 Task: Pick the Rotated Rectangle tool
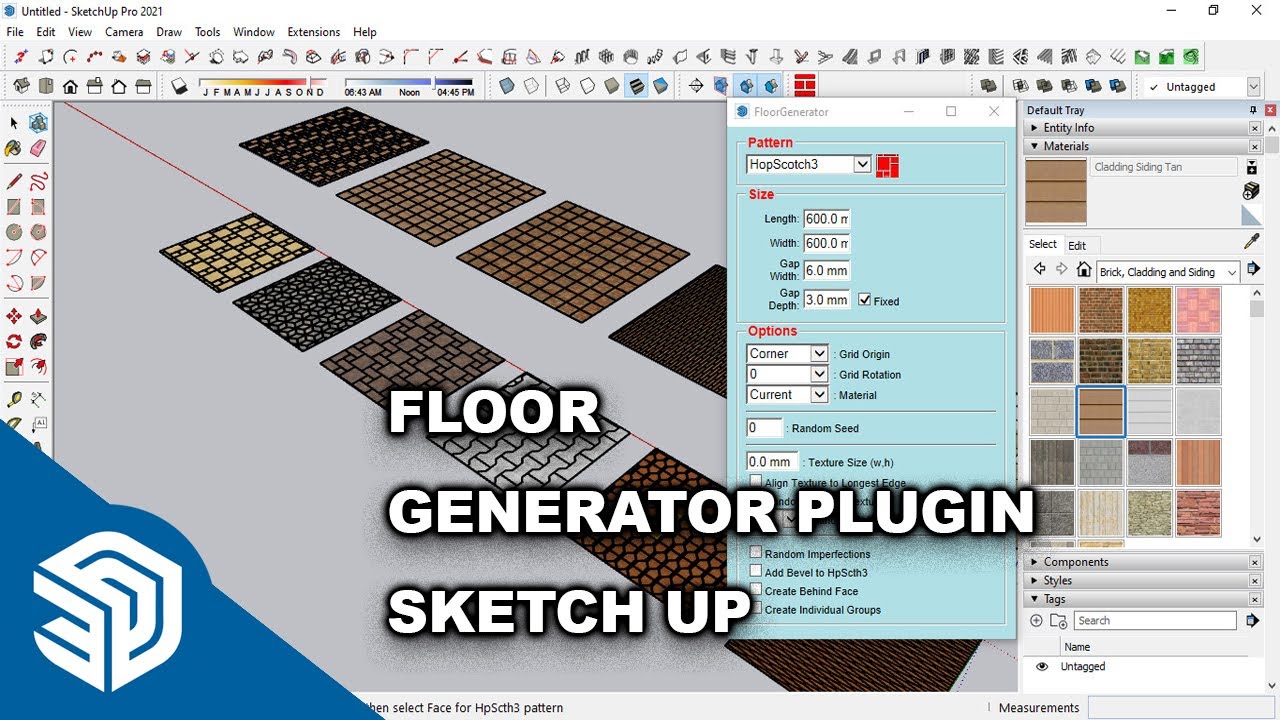pos(38,207)
